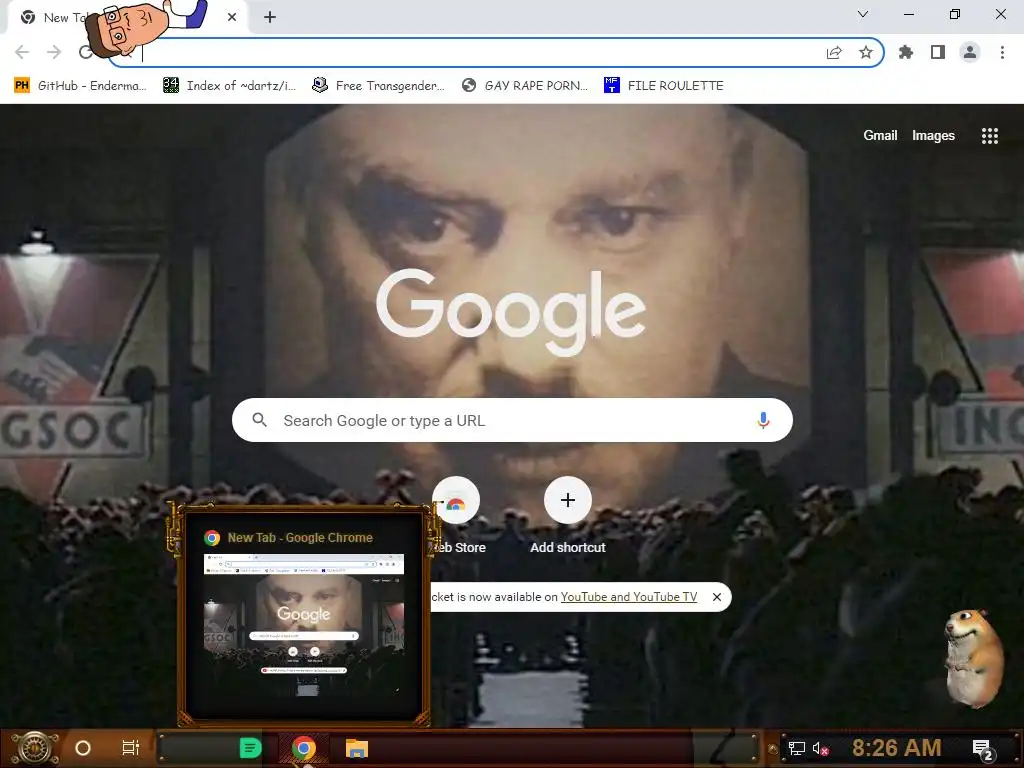Image resolution: width=1024 pixels, height=768 pixels.
Task: Toggle the Chrome side panel
Action: click(938, 52)
